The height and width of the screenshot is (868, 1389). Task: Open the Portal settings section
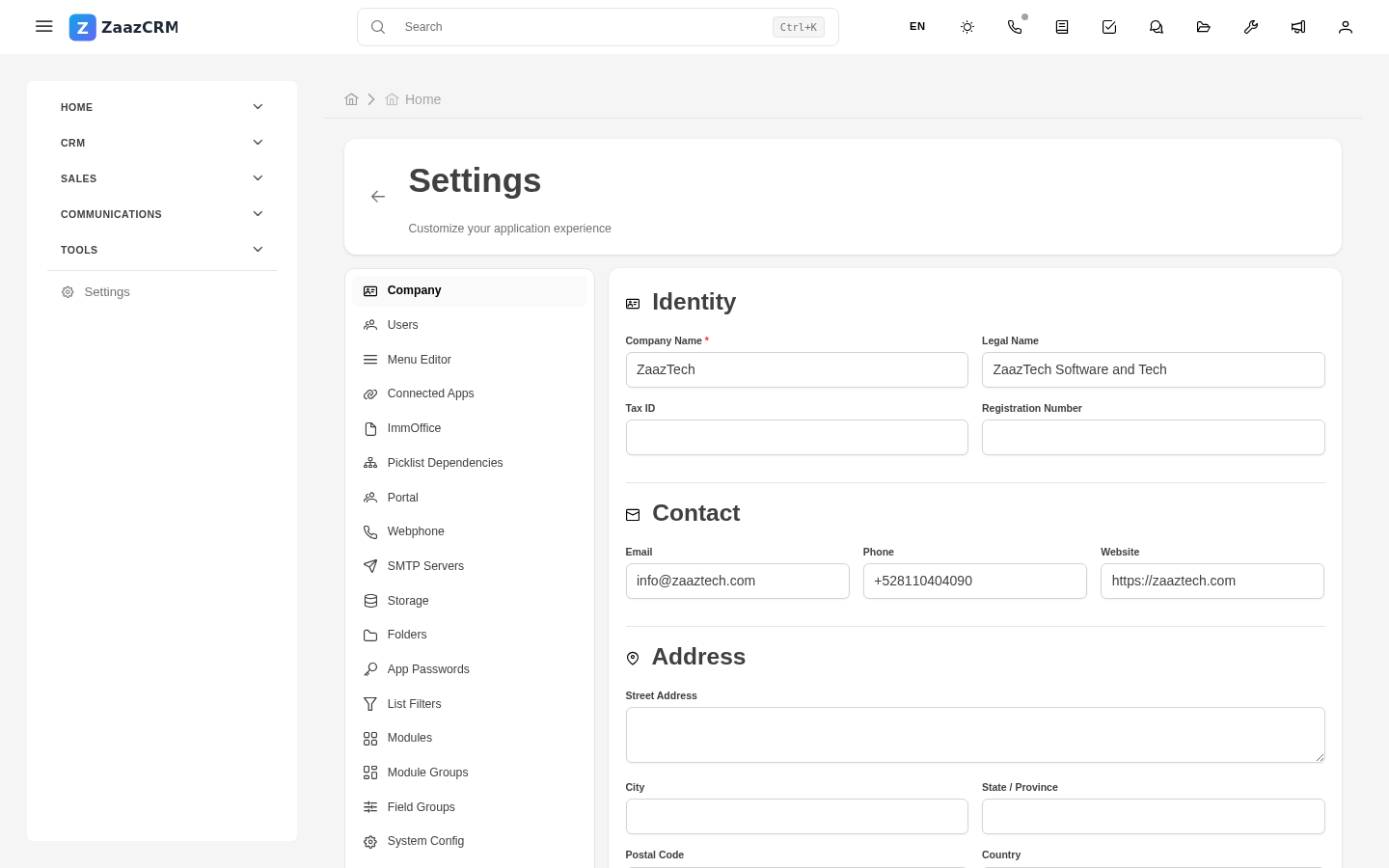click(470, 498)
